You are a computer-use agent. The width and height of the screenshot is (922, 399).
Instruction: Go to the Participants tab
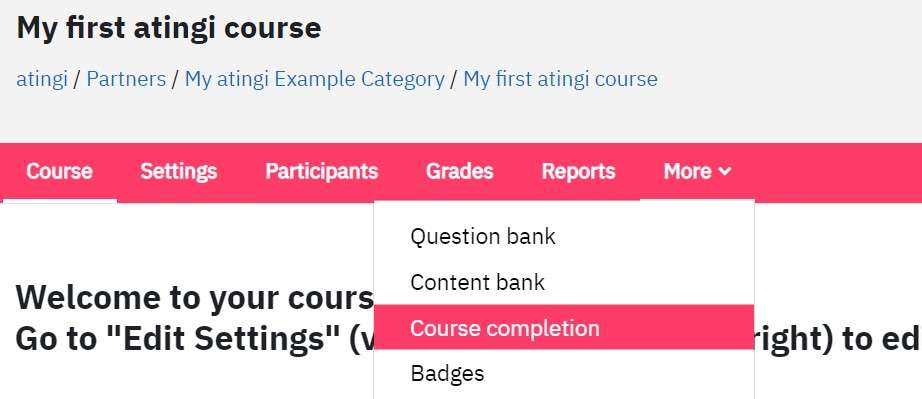(x=321, y=172)
